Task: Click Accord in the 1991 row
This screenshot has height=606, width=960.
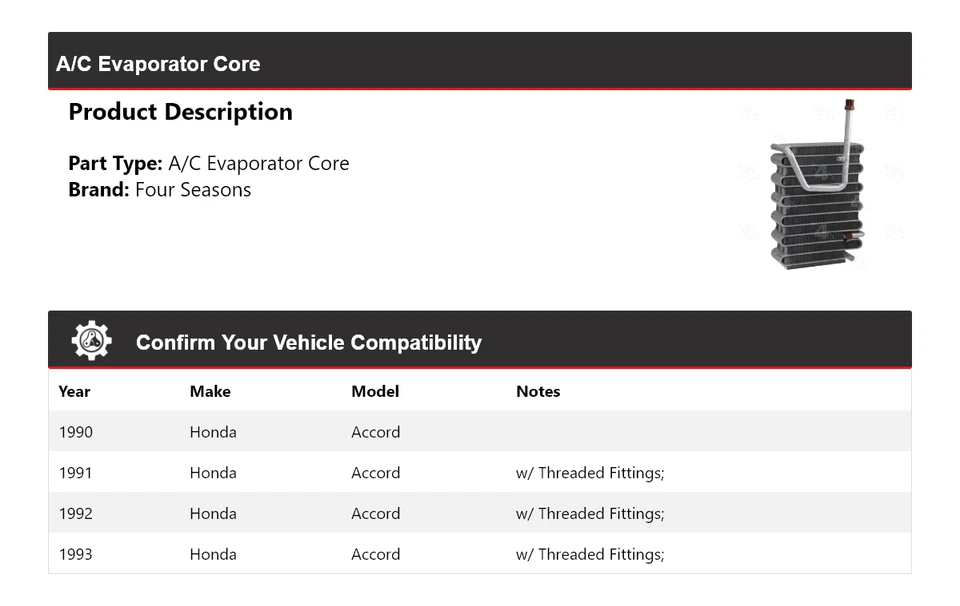Action: coord(375,473)
